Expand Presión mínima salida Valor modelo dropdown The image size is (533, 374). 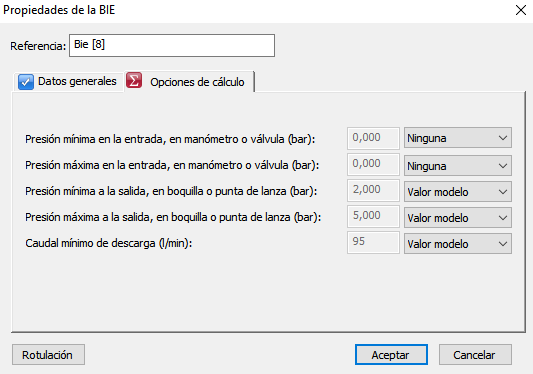click(458, 192)
